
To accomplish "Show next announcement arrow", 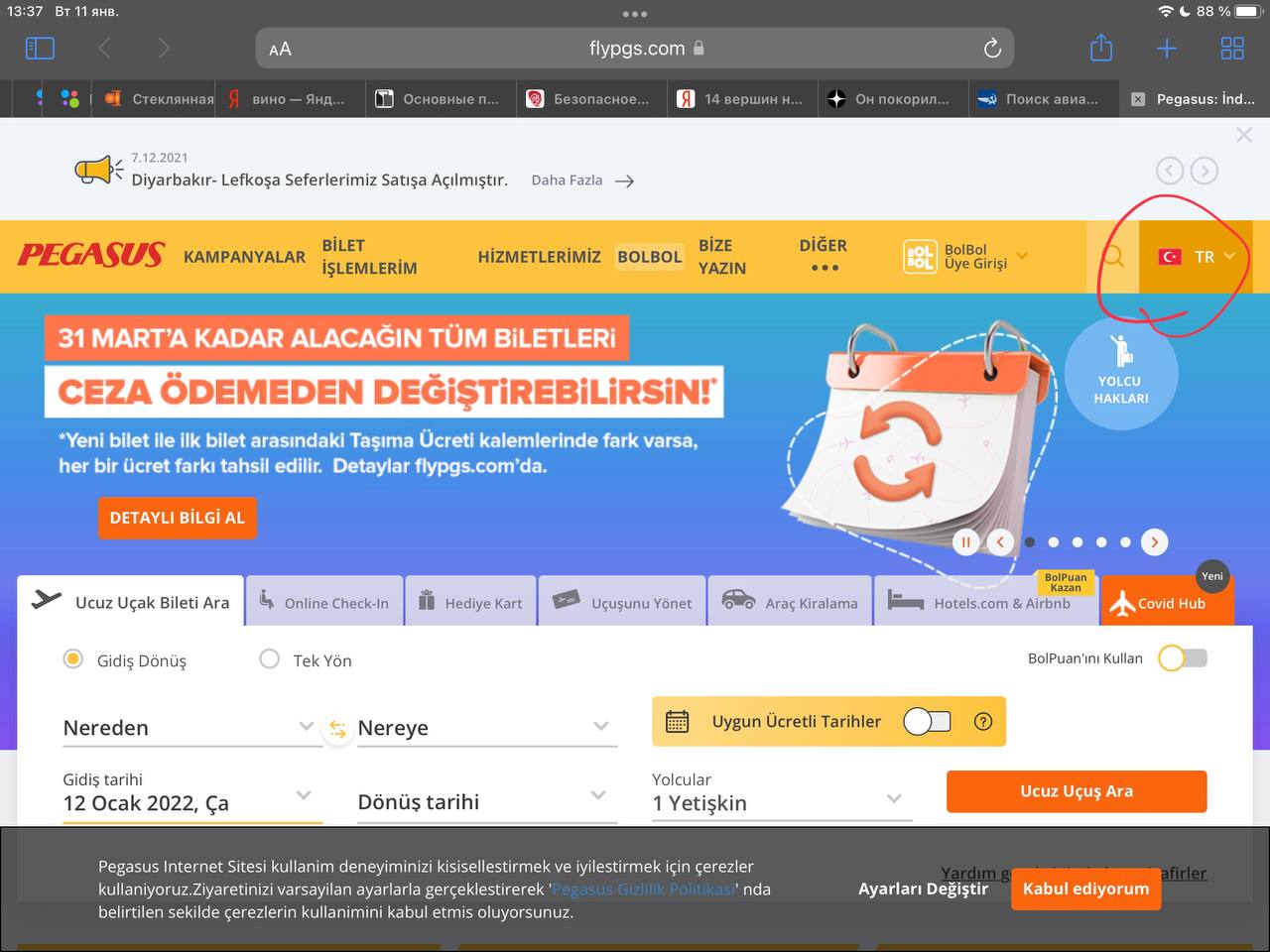I will tap(1205, 171).
